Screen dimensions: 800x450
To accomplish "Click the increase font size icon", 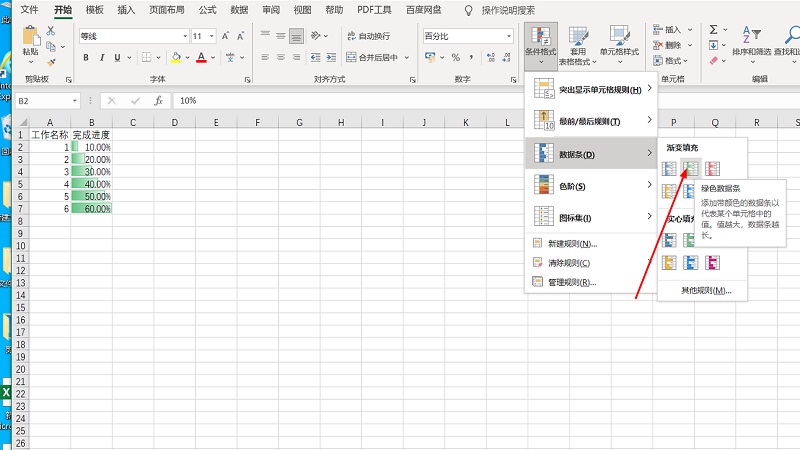I will tap(227, 36).
